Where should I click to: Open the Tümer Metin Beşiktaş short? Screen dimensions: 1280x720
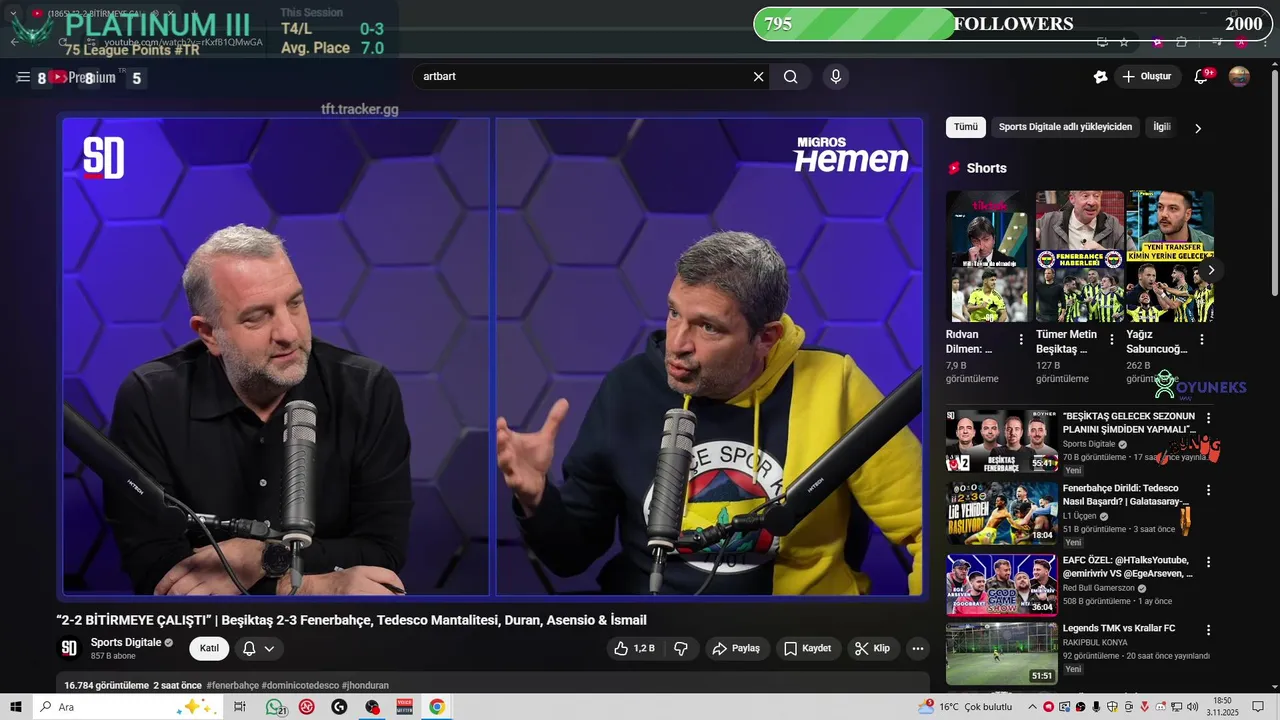click(1079, 256)
